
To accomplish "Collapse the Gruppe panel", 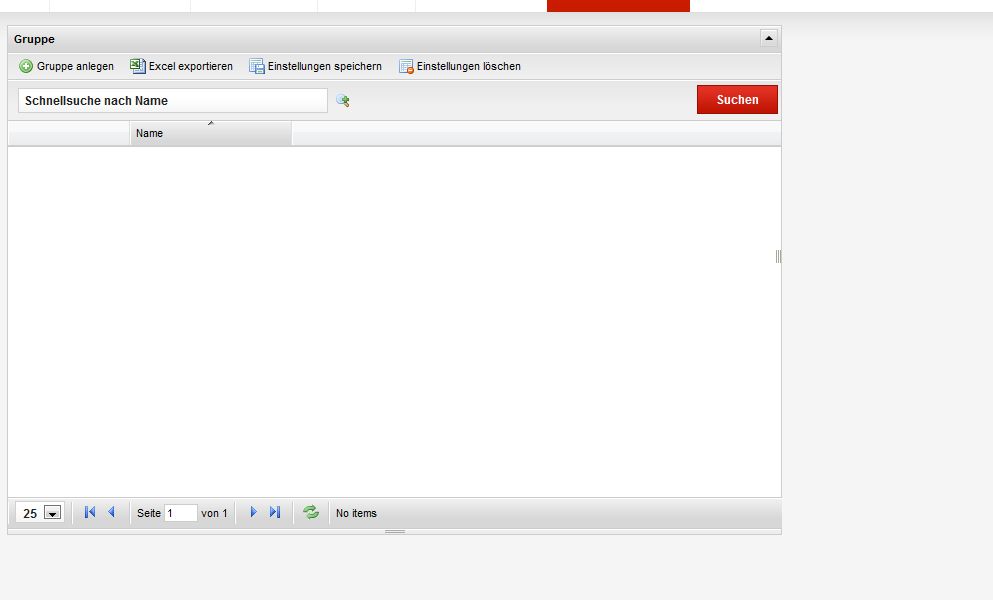I will (x=769, y=39).
